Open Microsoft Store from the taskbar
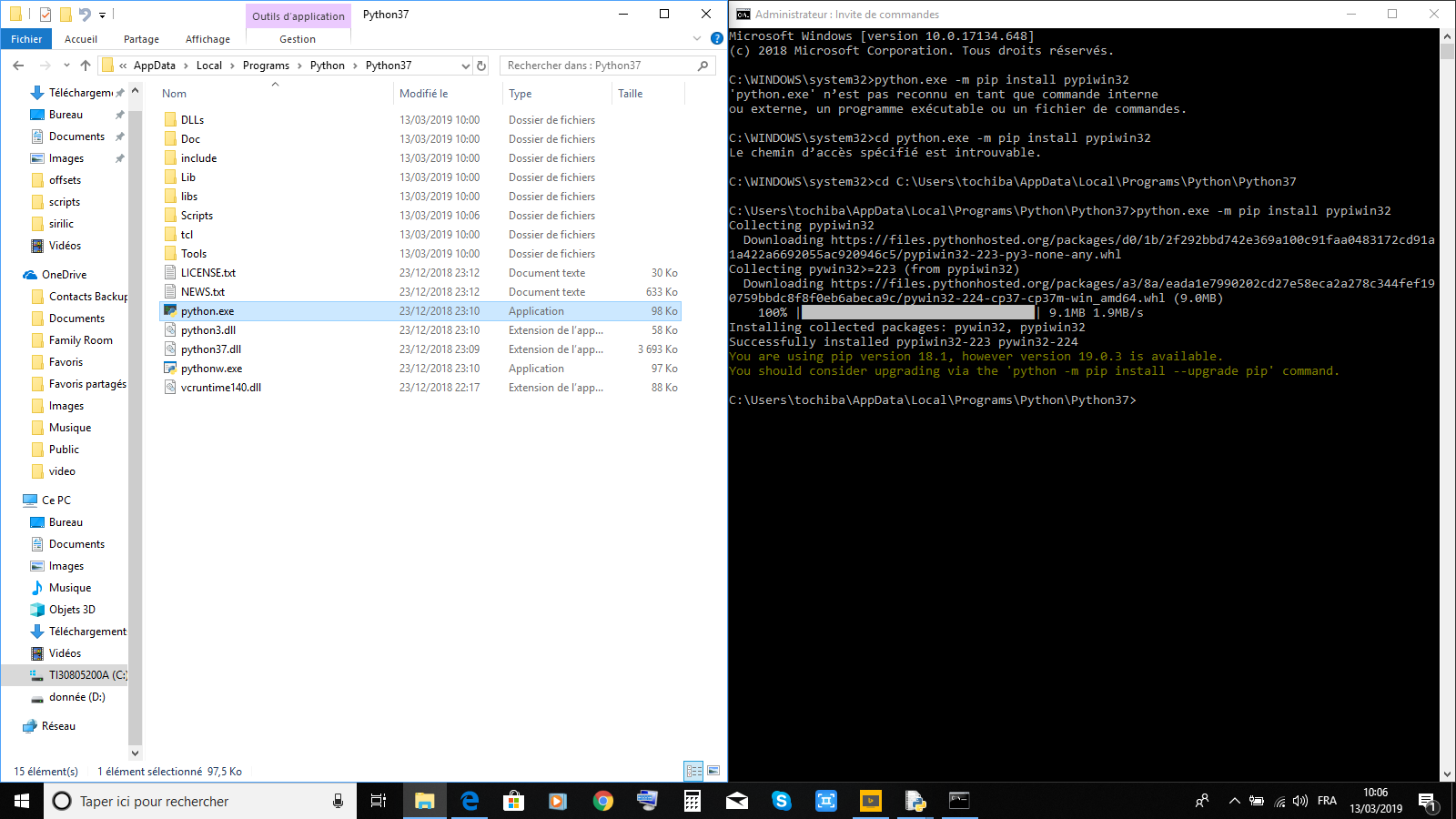 point(514,801)
